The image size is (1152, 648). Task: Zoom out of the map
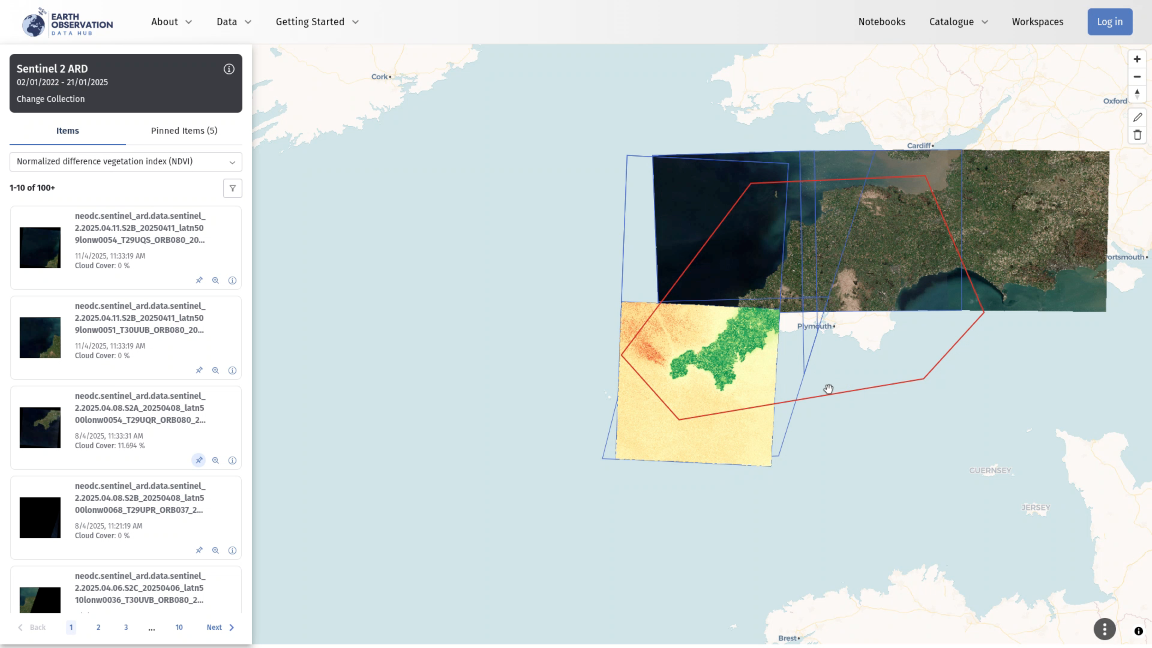click(x=1137, y=77)
